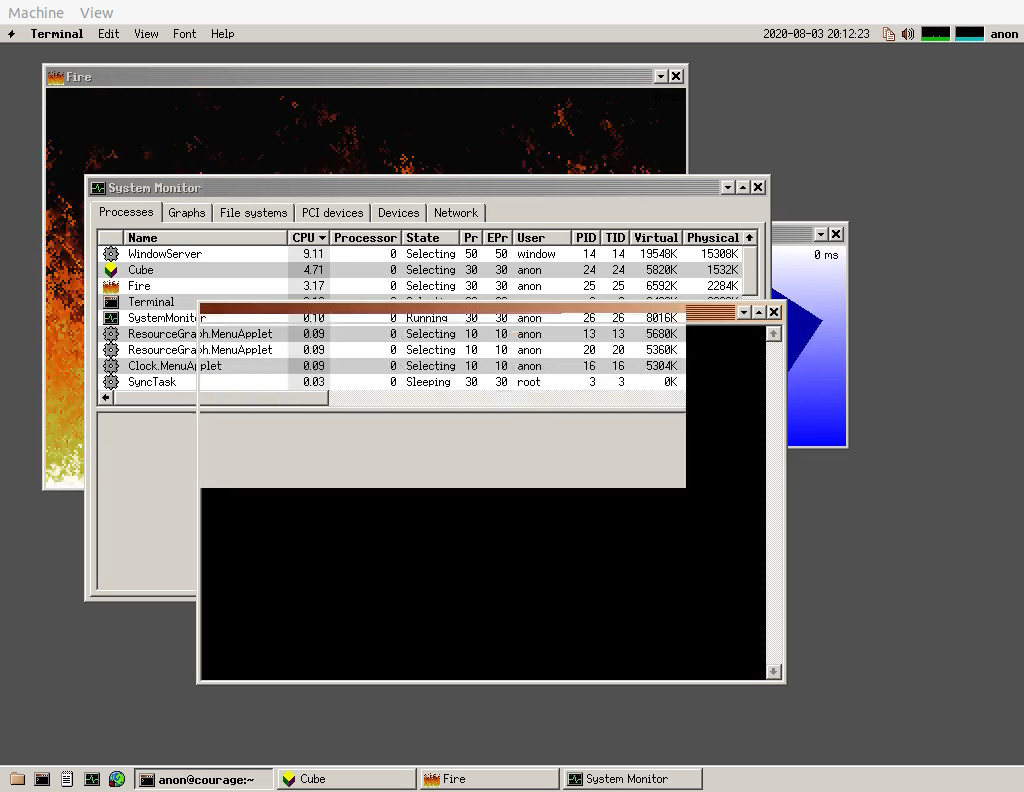Select the WindowServer process row

(x=200, y=253)
